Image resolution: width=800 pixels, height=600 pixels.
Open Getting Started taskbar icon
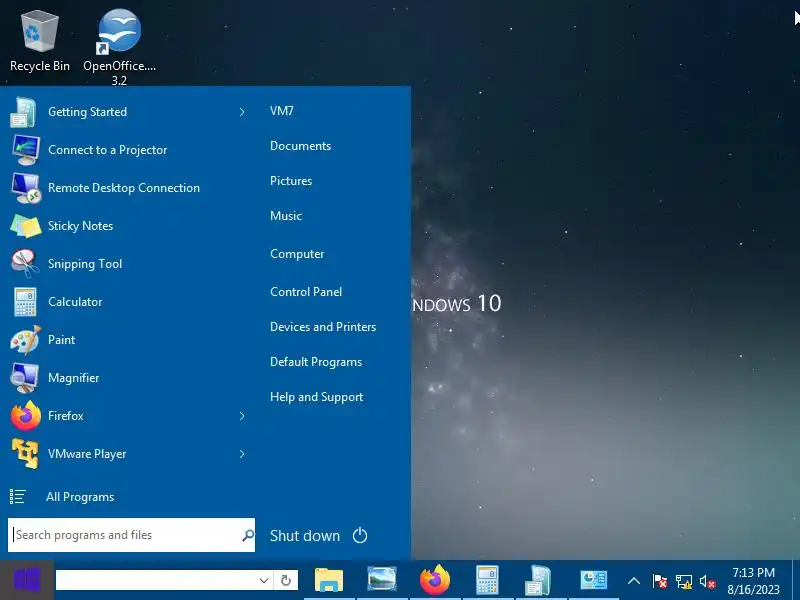tap(540, 580)
